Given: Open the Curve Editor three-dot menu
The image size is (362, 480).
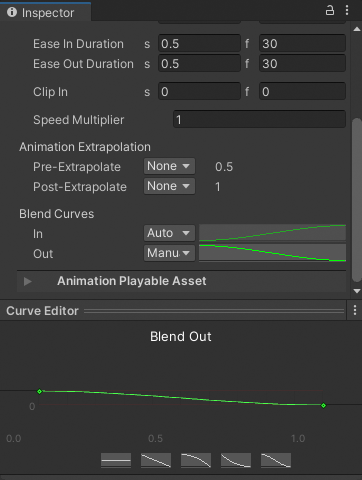Looking at the screenshot, I should [355, 310].
